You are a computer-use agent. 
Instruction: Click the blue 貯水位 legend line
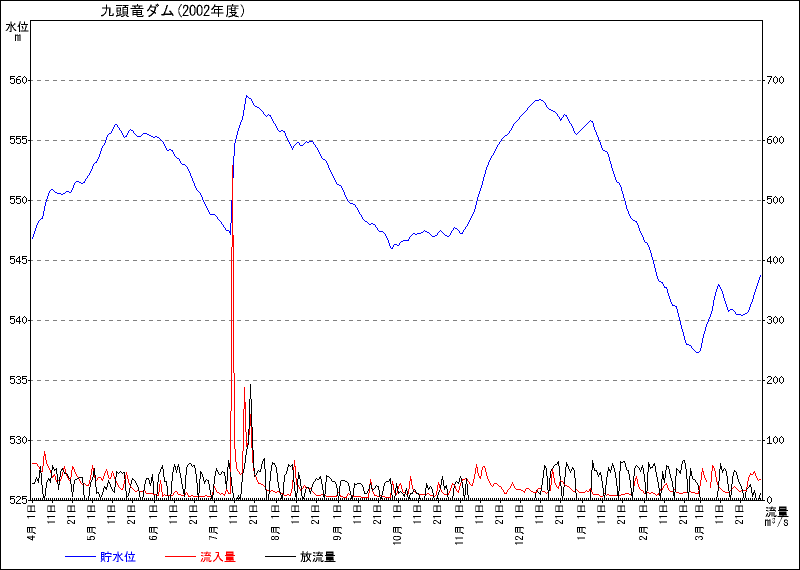pos(81,557)
